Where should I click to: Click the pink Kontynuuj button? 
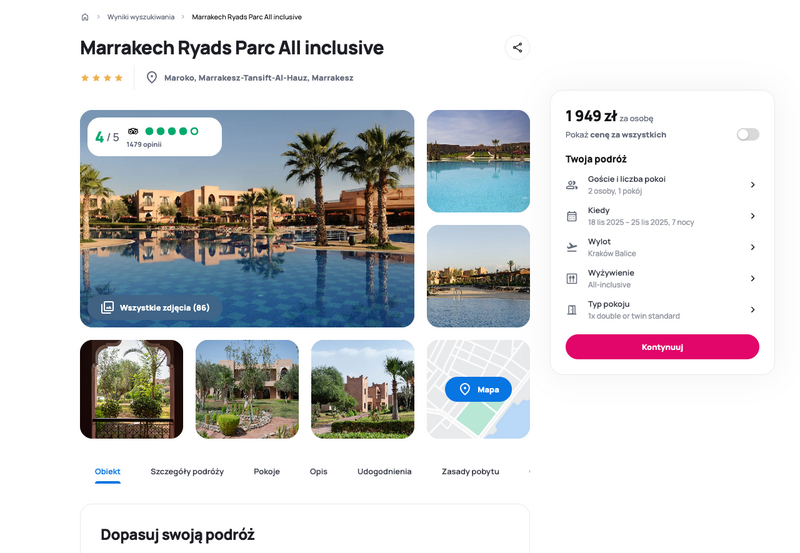662,347
